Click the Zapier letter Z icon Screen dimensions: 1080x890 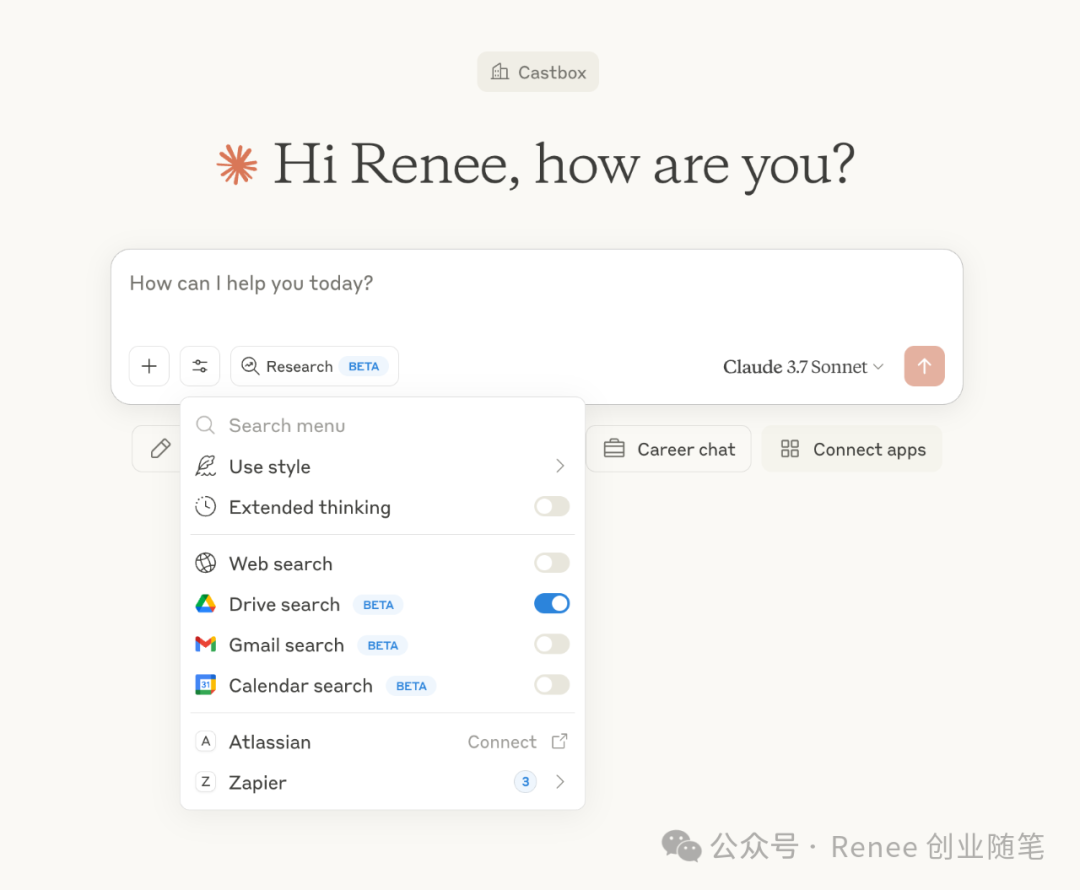click(205, 783)
